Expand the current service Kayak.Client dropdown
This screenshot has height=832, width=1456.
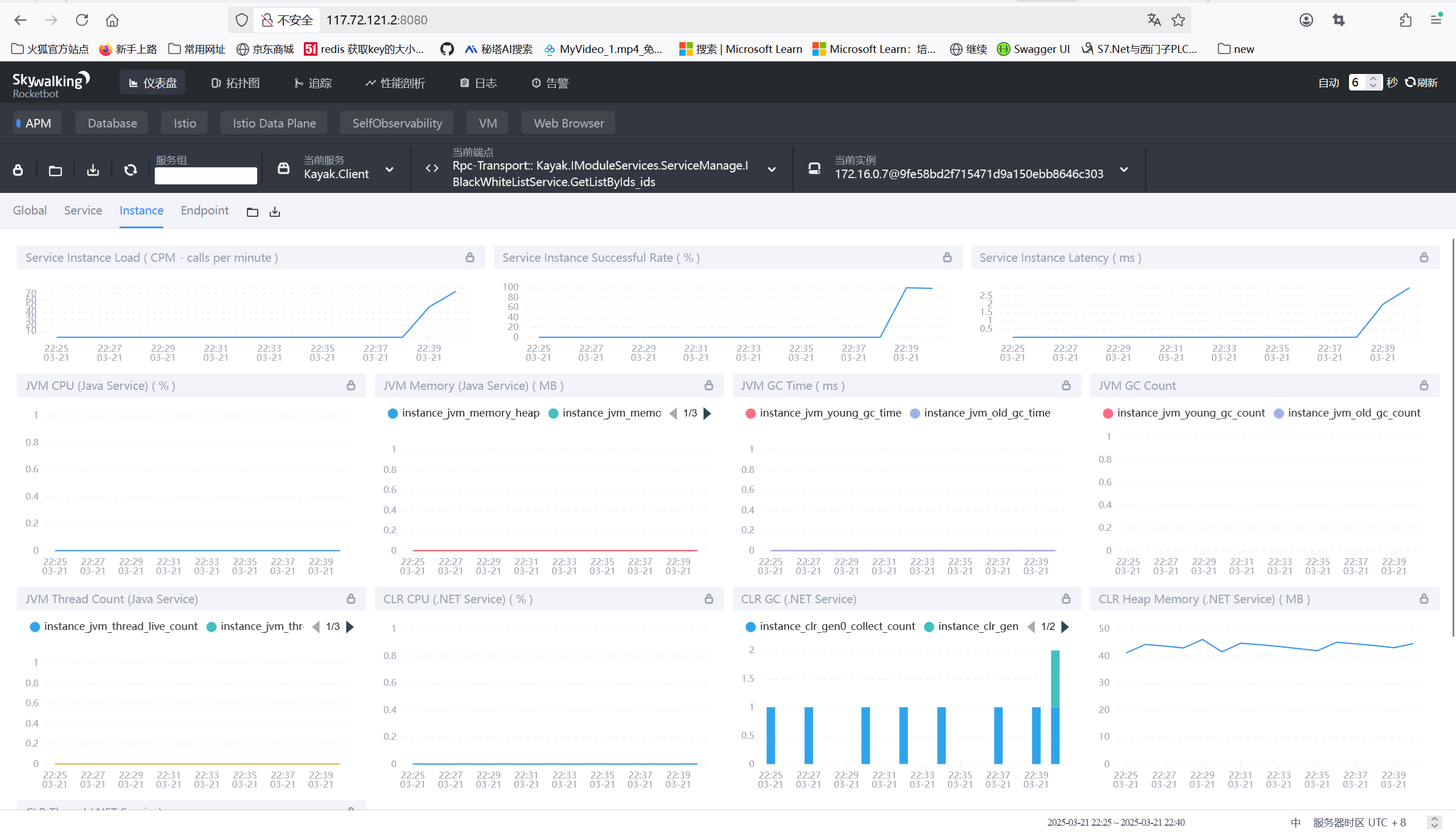tap(390, 170)
